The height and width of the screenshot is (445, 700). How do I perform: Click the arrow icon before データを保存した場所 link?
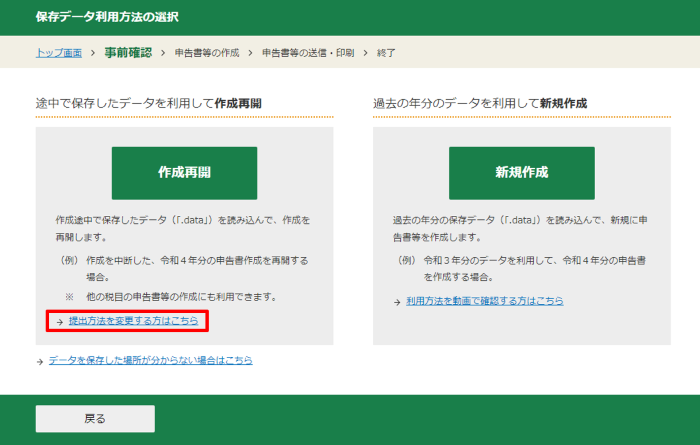pos(39,360)
